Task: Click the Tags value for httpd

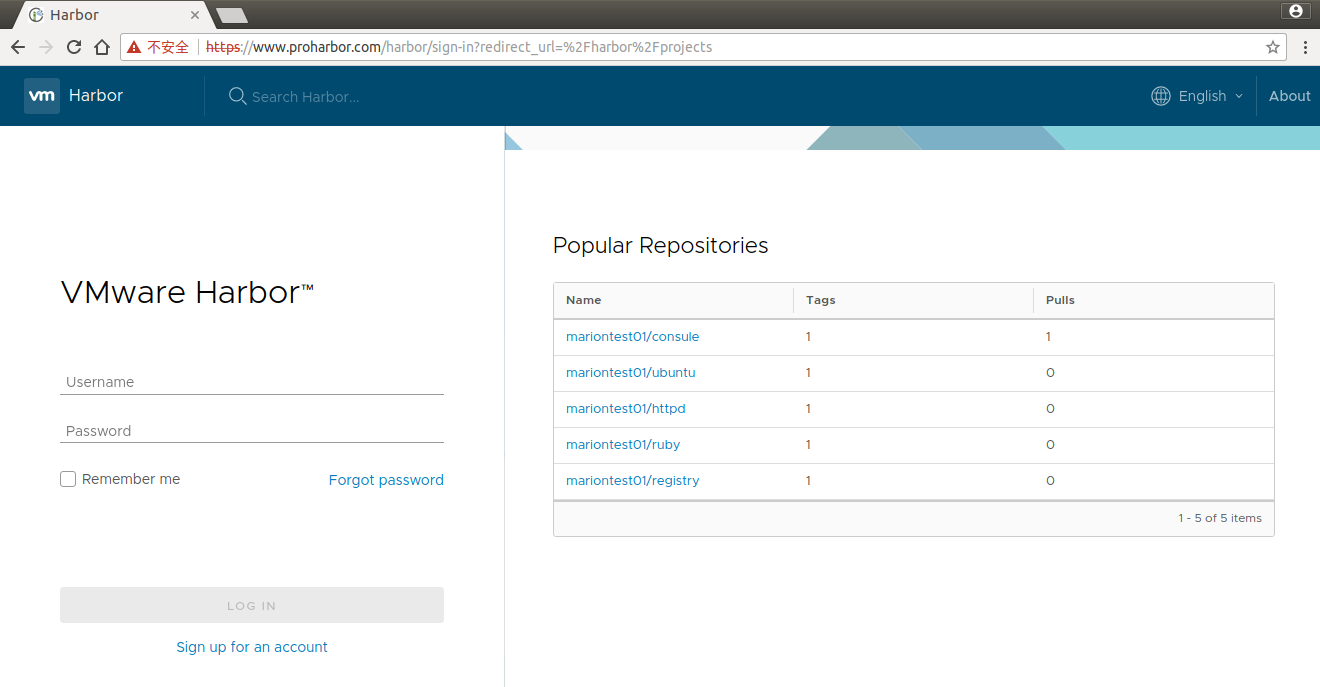Action: pyautogui.click(x=808, y=409)
